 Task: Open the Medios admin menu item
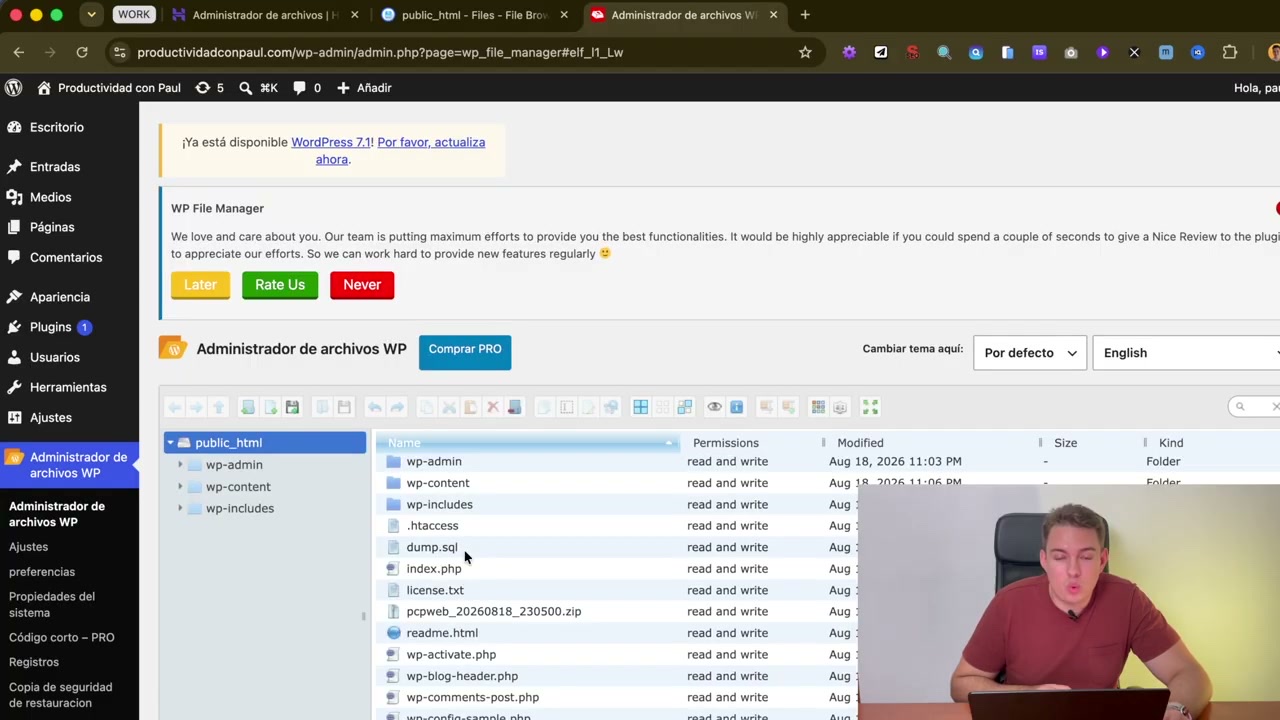(69, 197)
